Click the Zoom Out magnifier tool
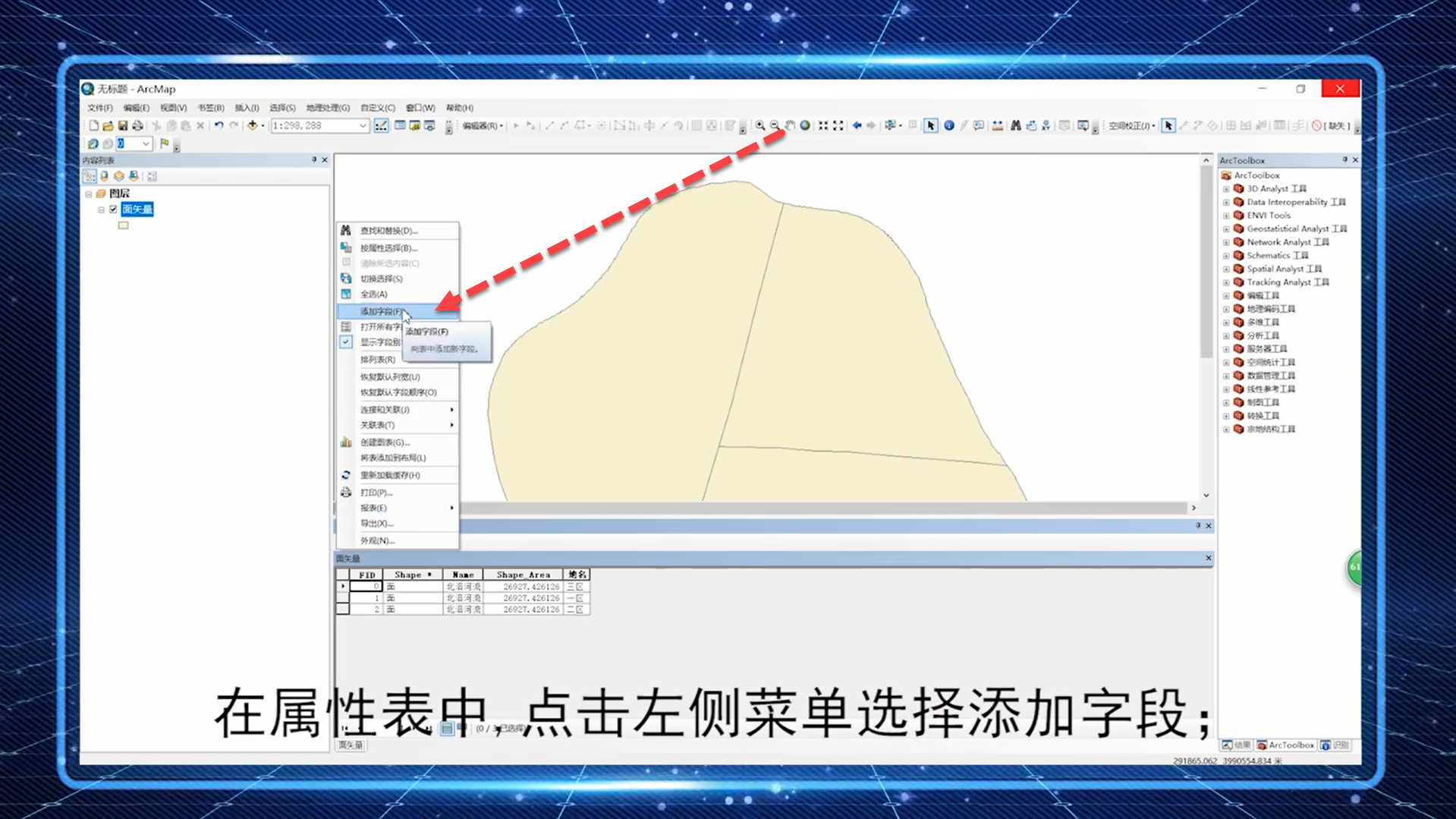Image resolution: width=1456 pixels, height=819 pixels. (x=775, y=126)
